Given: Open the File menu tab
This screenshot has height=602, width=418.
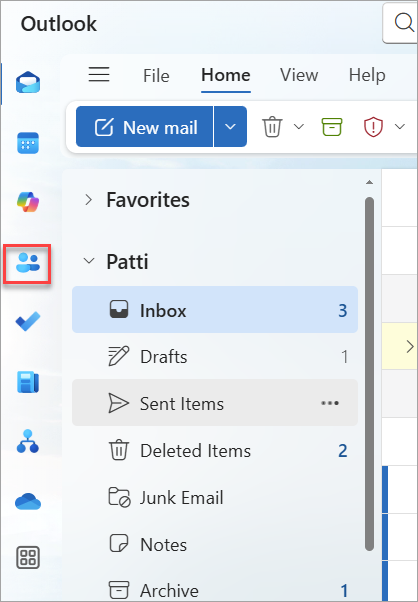Looking at the screenshot, I should [156, 76].
